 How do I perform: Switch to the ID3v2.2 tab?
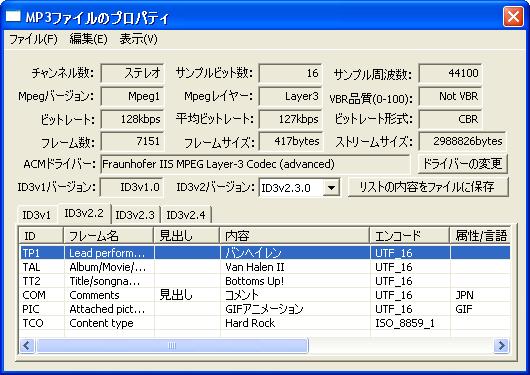coord(84,213)
